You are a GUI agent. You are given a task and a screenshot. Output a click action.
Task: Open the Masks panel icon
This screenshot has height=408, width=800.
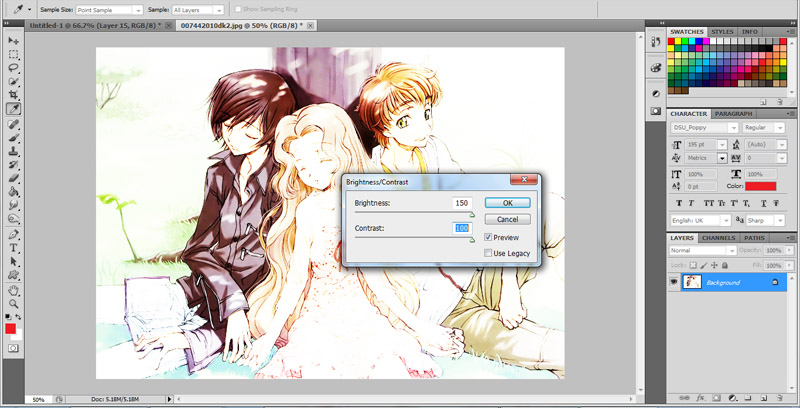(x=656, y=111)
